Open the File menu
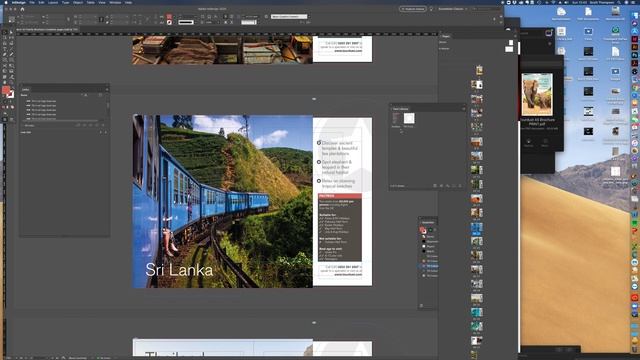Viewport: 640px width, 360px height. tap(32, 2)
